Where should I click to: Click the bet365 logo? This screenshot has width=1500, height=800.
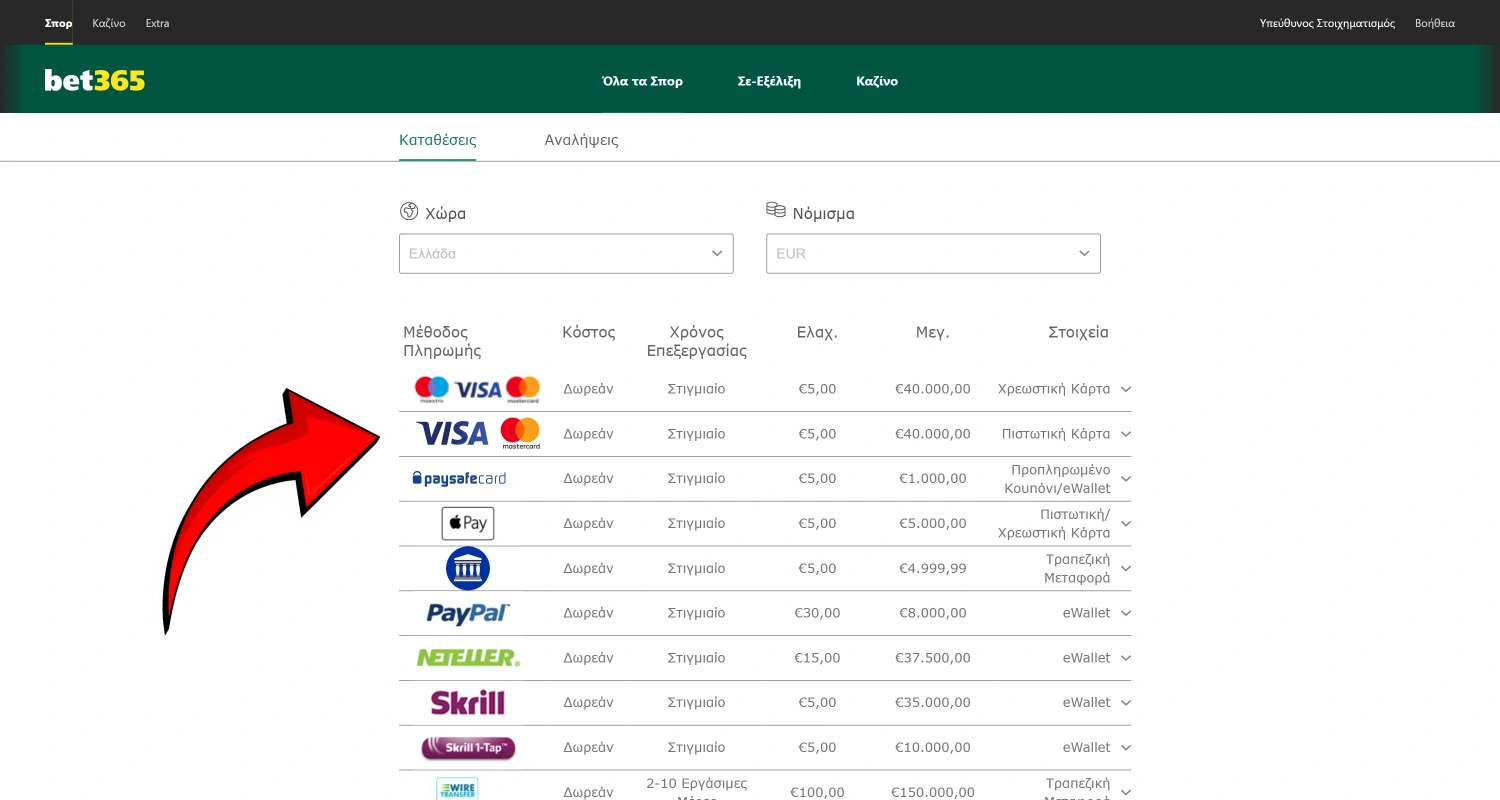(95, 81)
